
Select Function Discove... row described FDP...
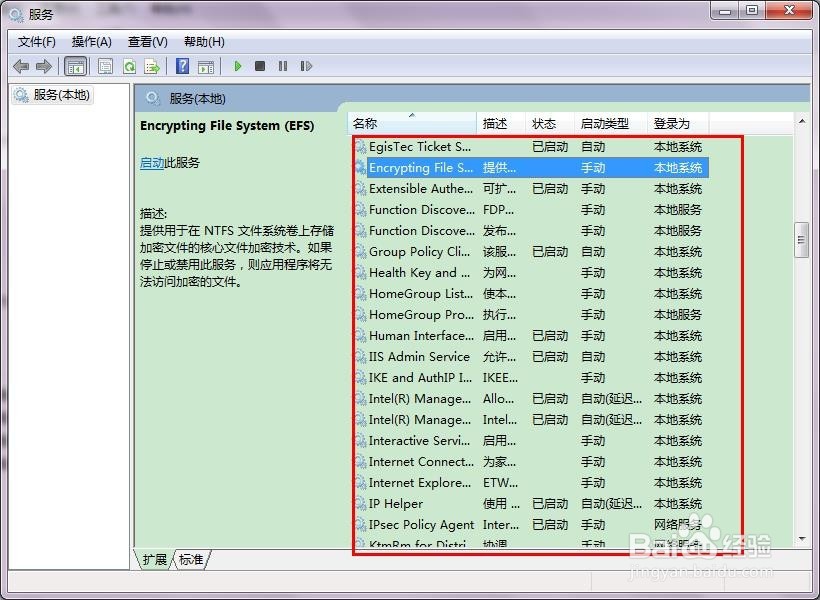click(531, 210)
